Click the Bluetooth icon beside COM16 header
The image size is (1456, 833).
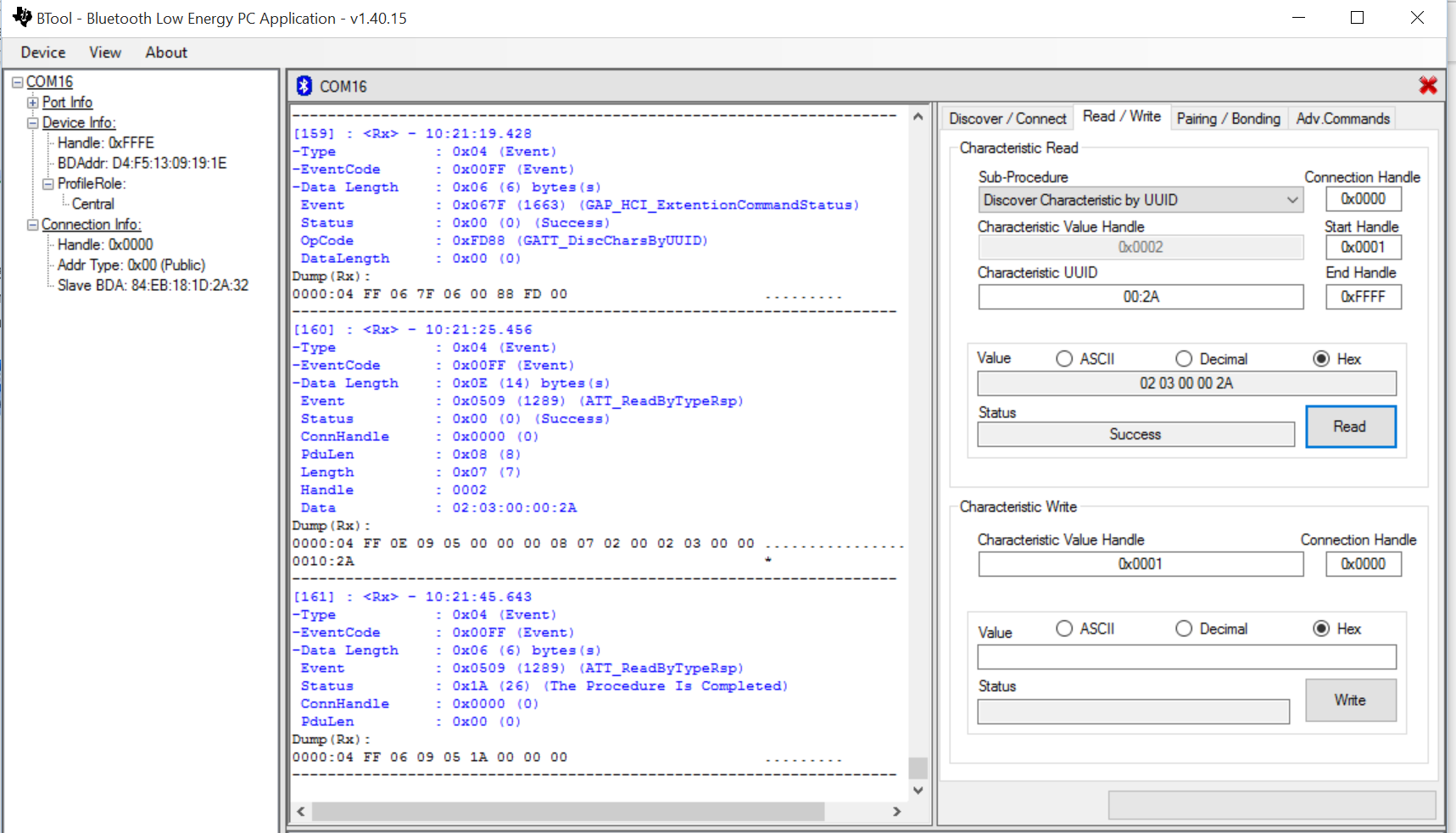[304, 86]
